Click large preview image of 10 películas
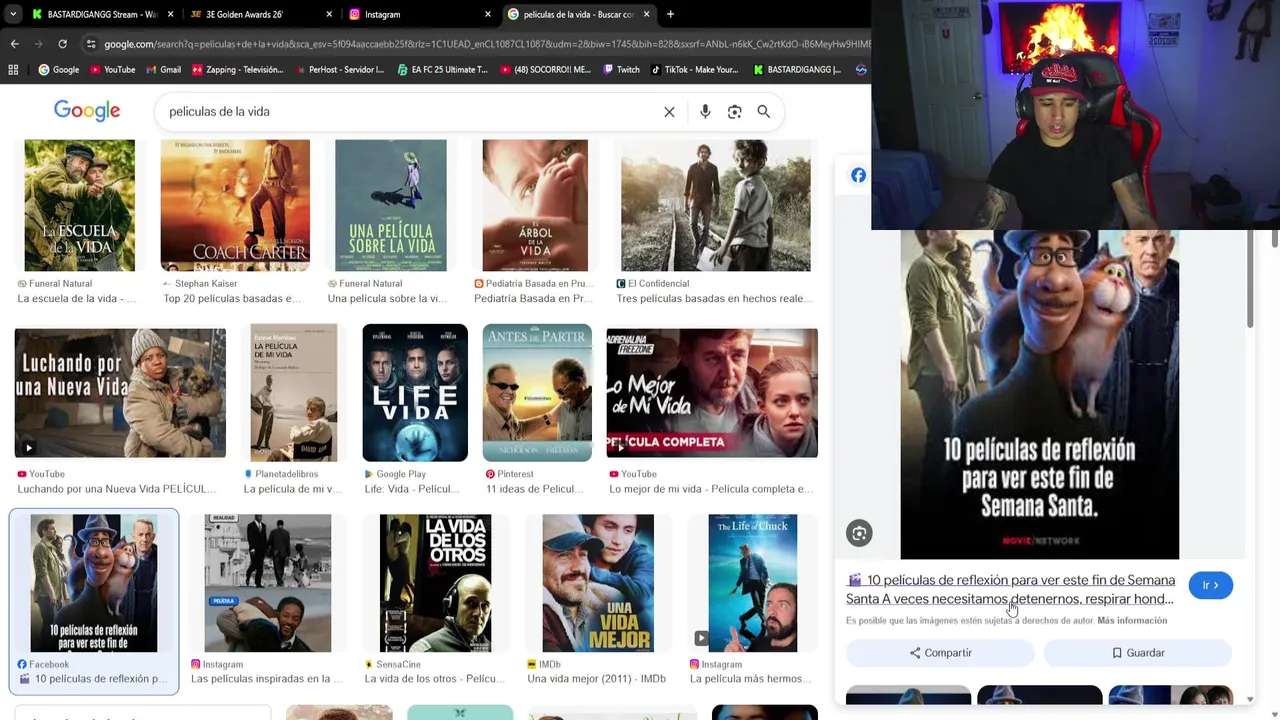Viewport: 1280px width, 720px height. [x=1040, y=394]
